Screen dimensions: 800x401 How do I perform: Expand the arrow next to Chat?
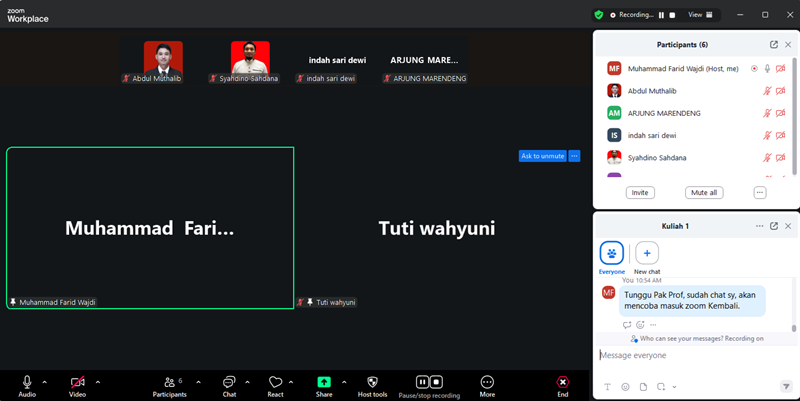click(247, 382)
